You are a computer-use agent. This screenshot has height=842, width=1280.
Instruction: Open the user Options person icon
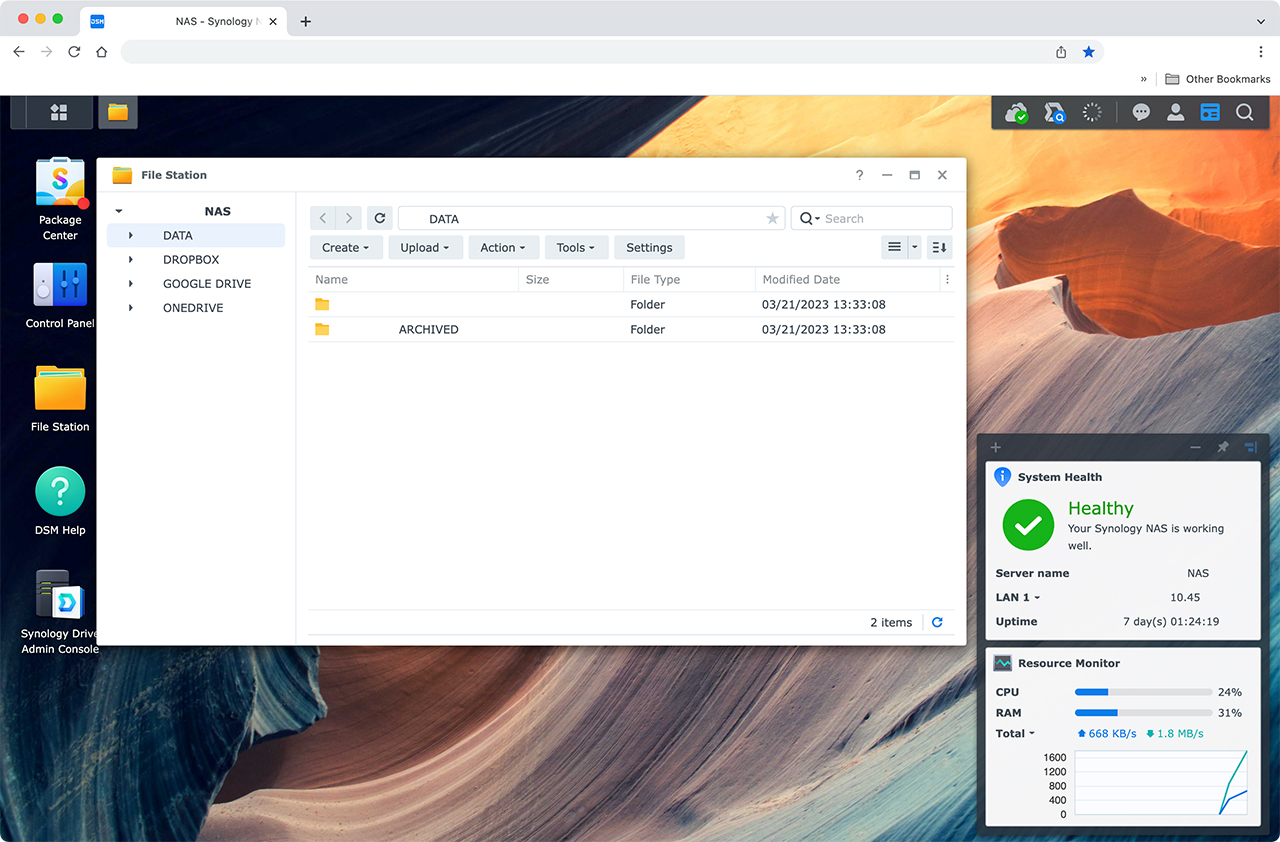[1176, 113]
